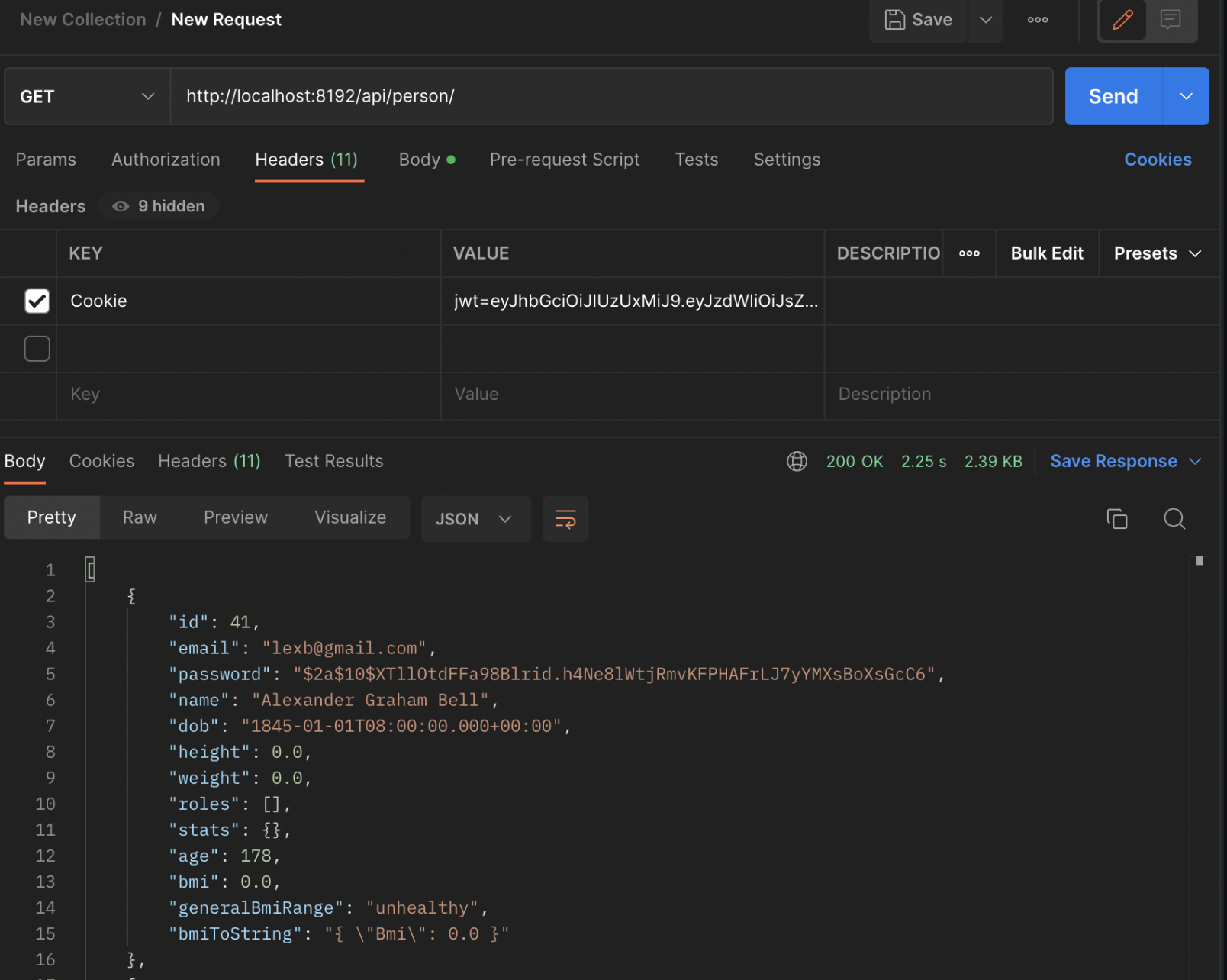The width and height of the screenshot is (1227, 980).
Task: Search the response body icon
Action: [1174, 519]
